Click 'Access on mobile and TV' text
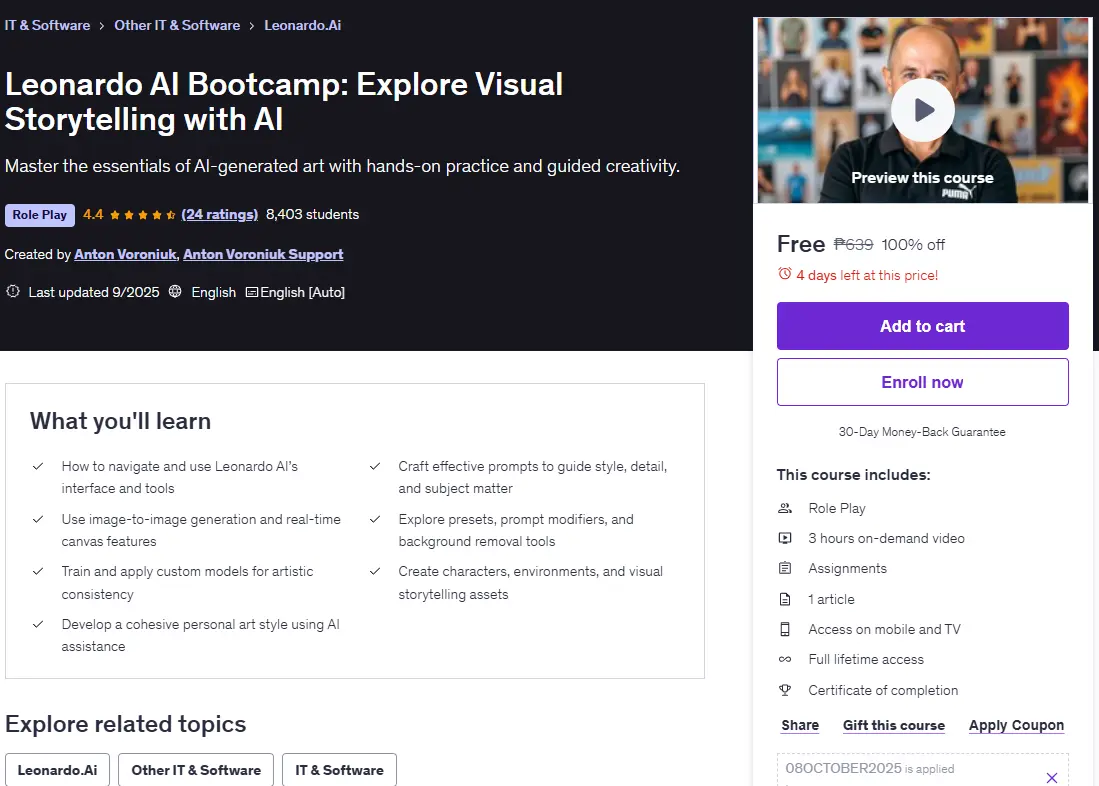 (x=885, y=630)
